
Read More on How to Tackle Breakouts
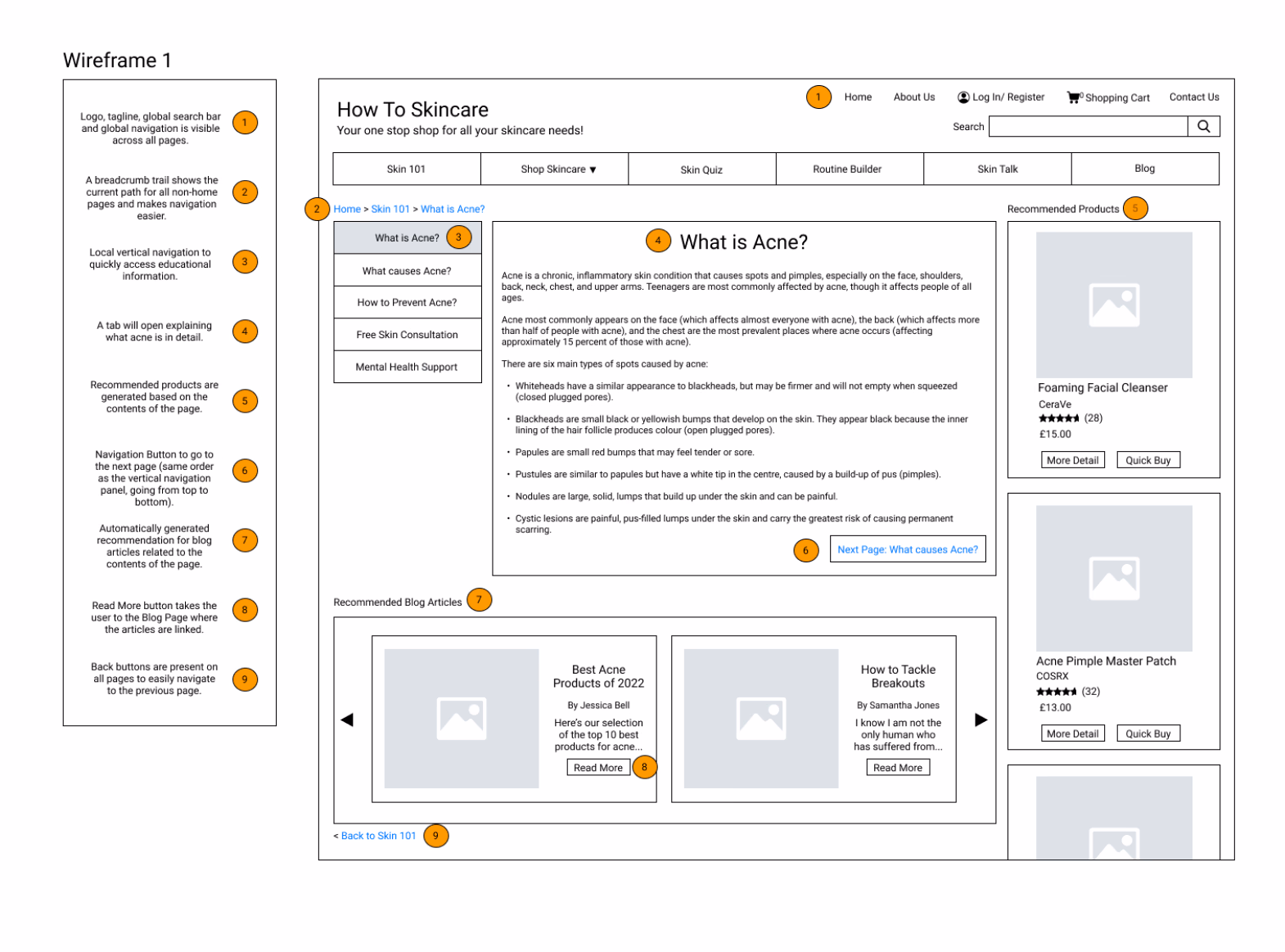point(898,768)
